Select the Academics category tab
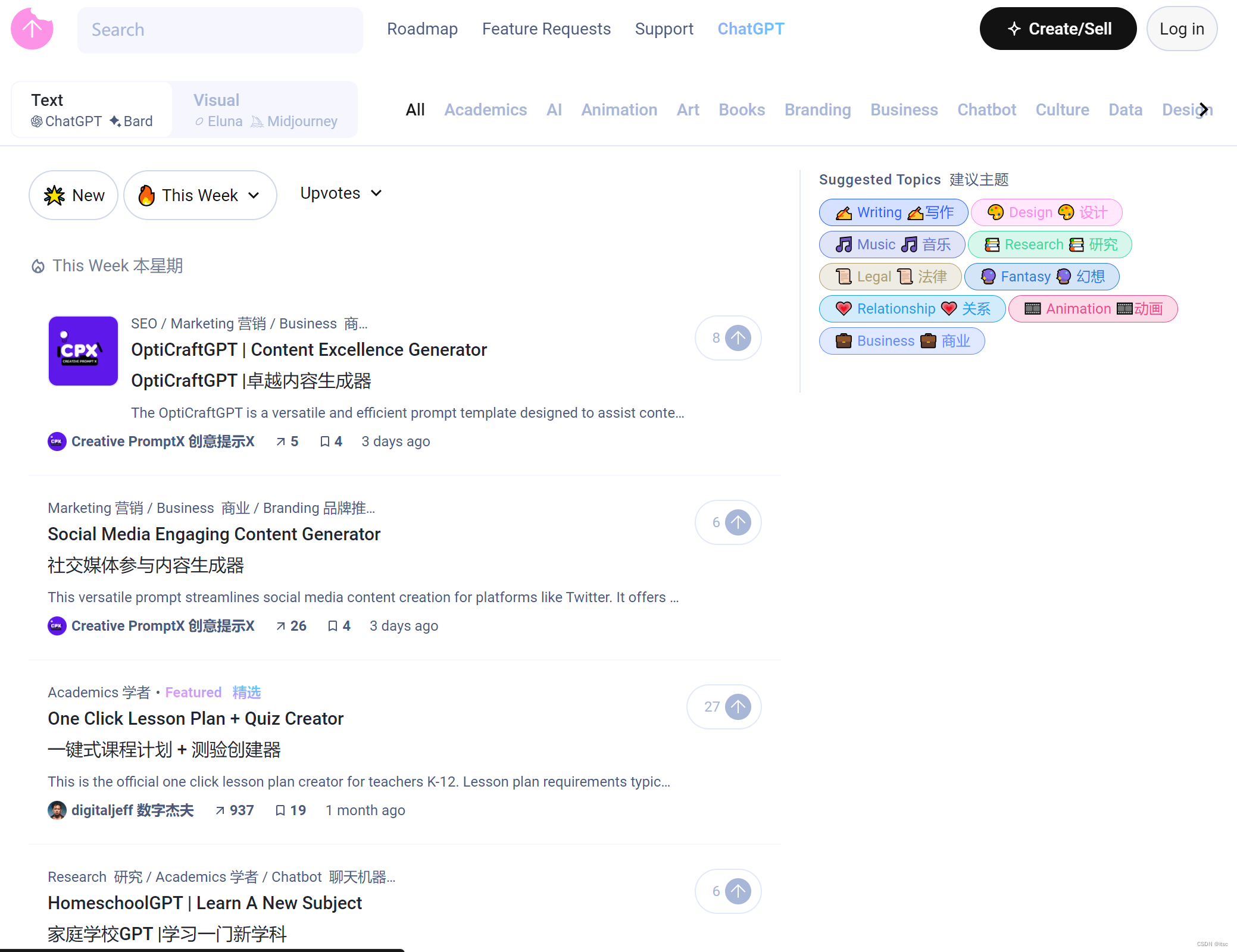This screenshot has width=1237, height=952. click(x=485, y=110)
